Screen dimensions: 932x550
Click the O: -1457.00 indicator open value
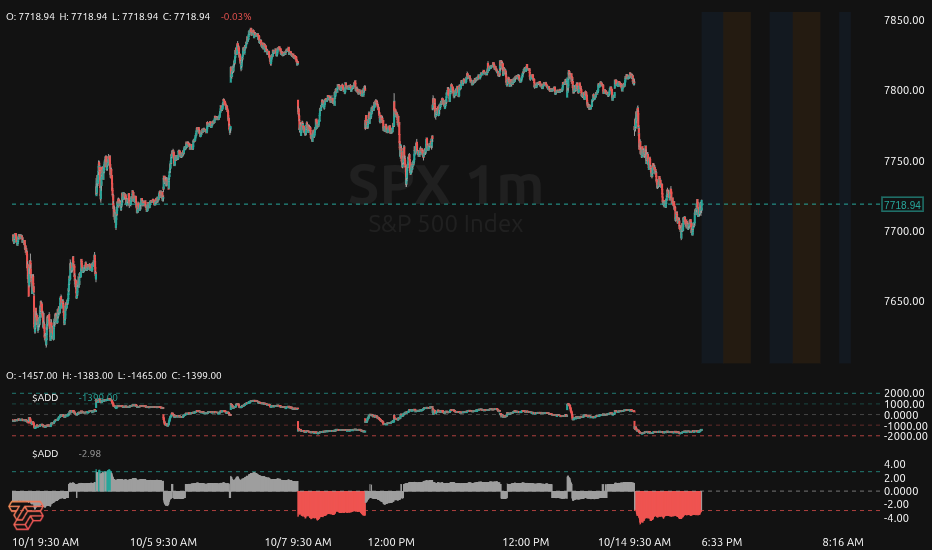[x=32, y=376]
